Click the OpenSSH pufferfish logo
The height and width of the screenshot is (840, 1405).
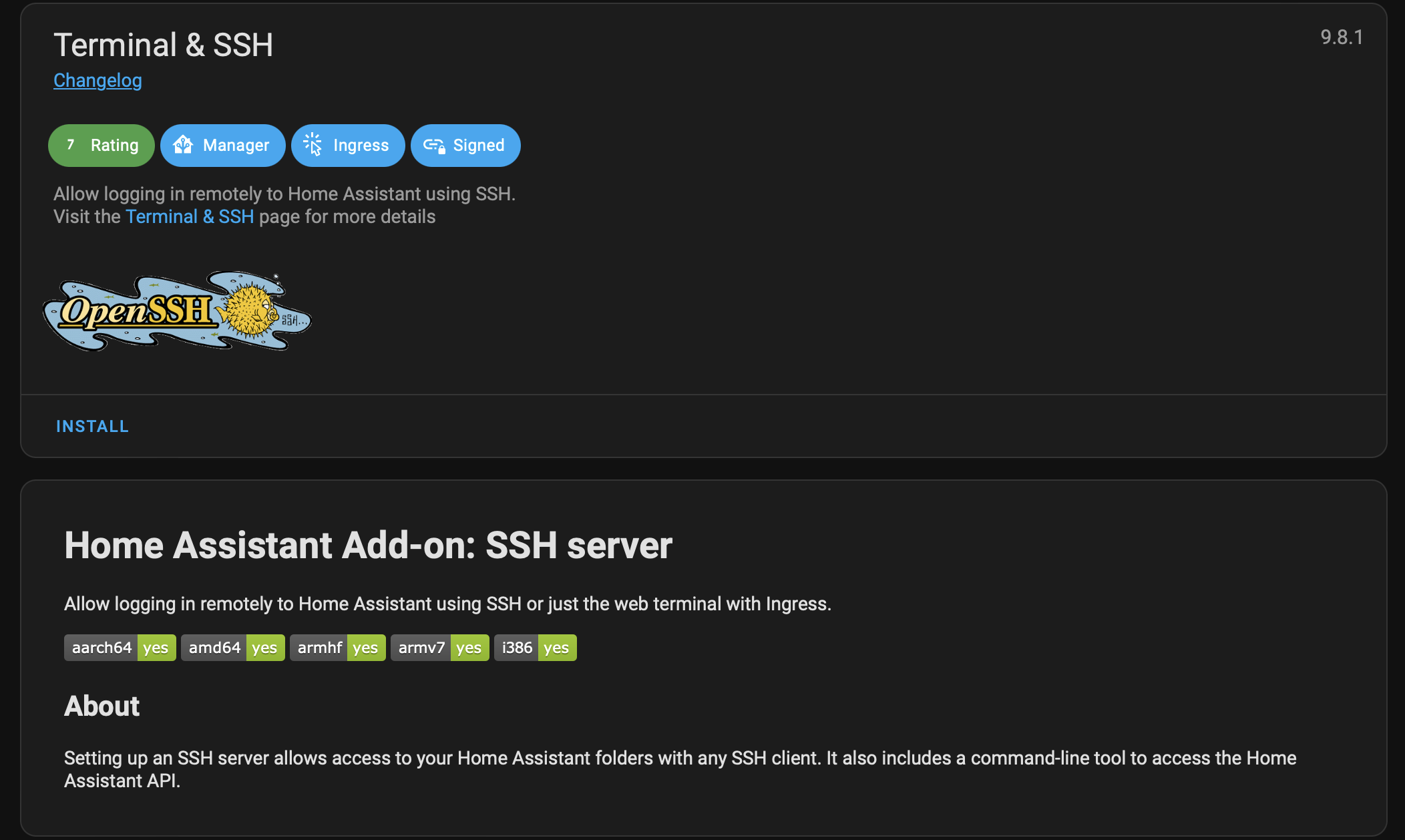(177, 311)
